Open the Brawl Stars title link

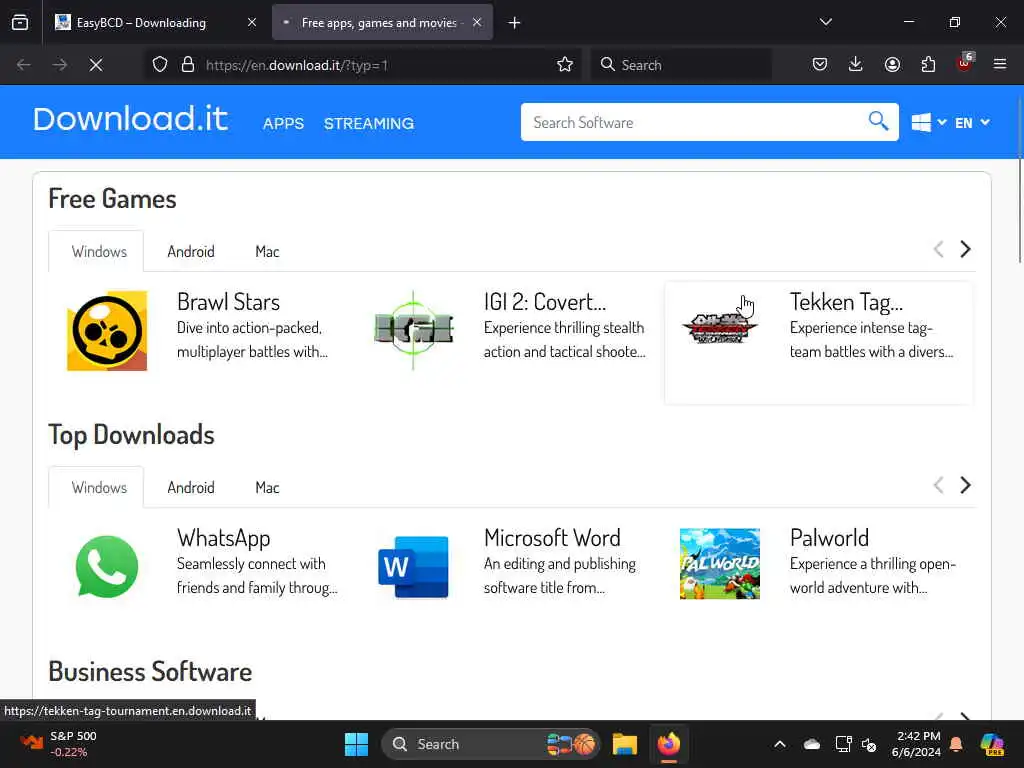[229, 302]
